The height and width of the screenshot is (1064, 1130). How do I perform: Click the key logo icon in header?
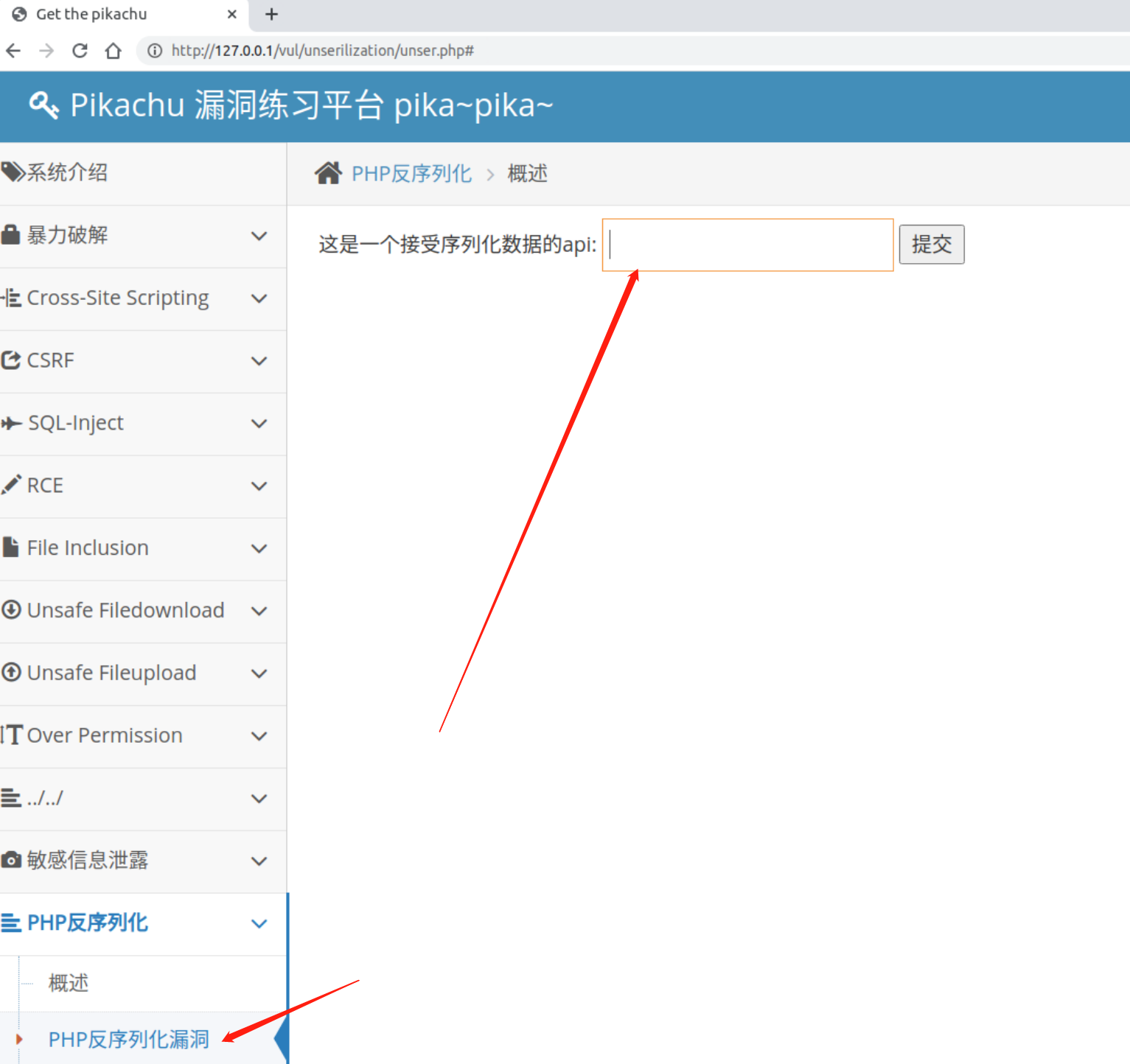43,105
